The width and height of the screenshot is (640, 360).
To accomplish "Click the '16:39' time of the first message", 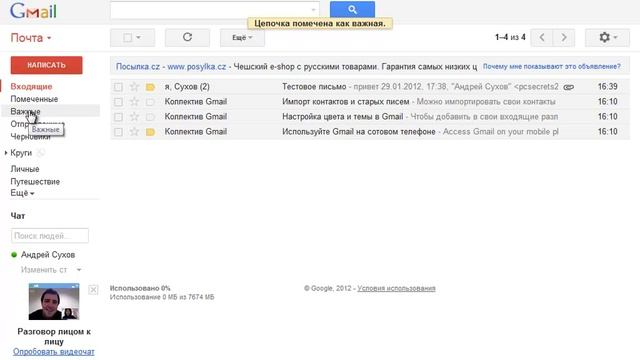I will click(x=607, y=87).
